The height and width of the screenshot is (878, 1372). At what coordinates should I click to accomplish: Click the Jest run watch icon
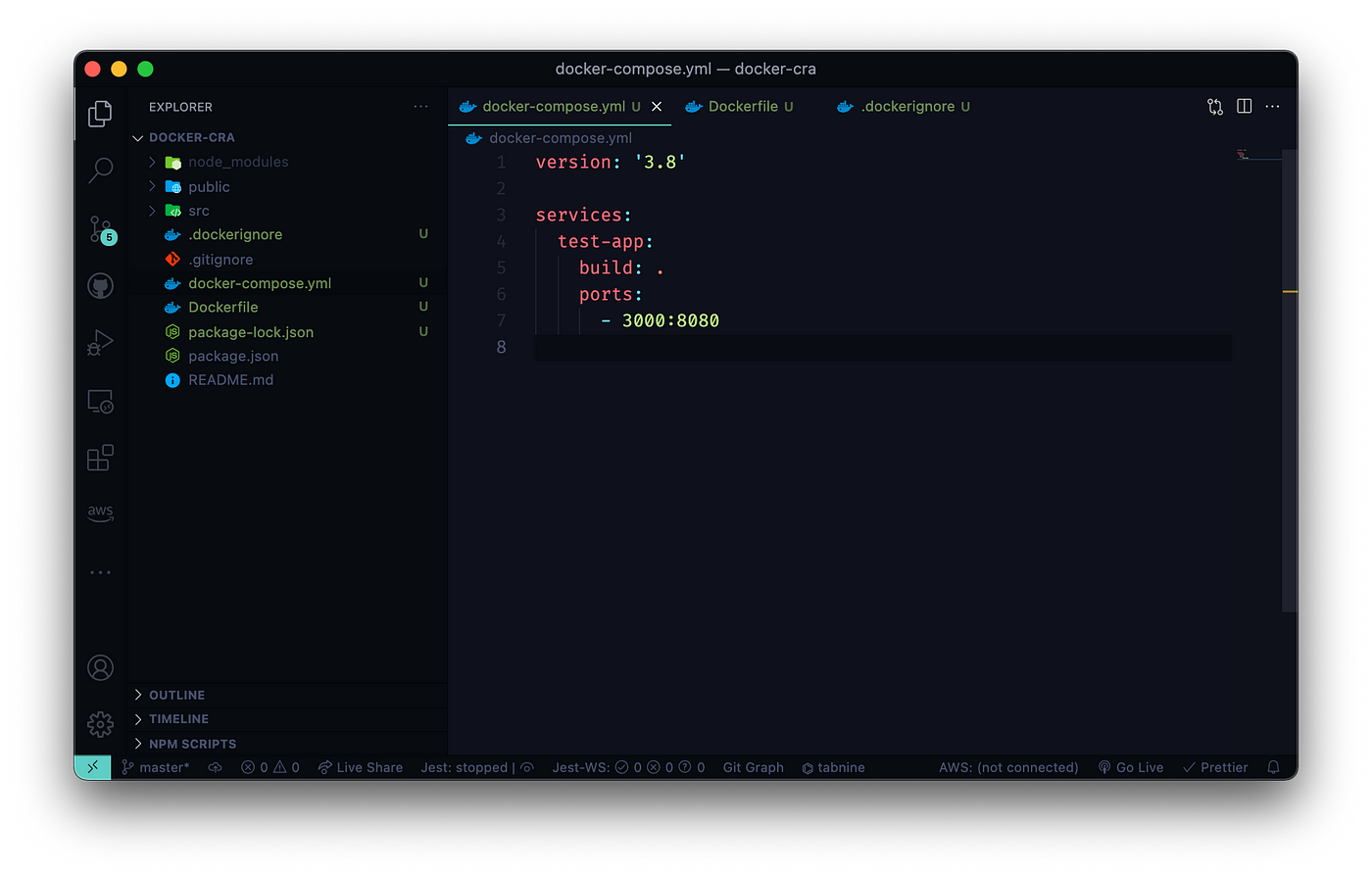[x=527, y=767]
